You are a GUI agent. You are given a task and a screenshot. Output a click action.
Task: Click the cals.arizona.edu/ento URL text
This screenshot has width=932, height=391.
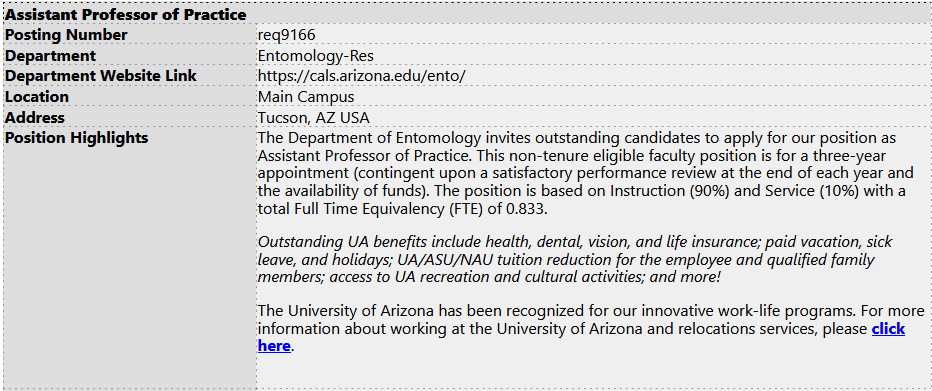(361, 76)
